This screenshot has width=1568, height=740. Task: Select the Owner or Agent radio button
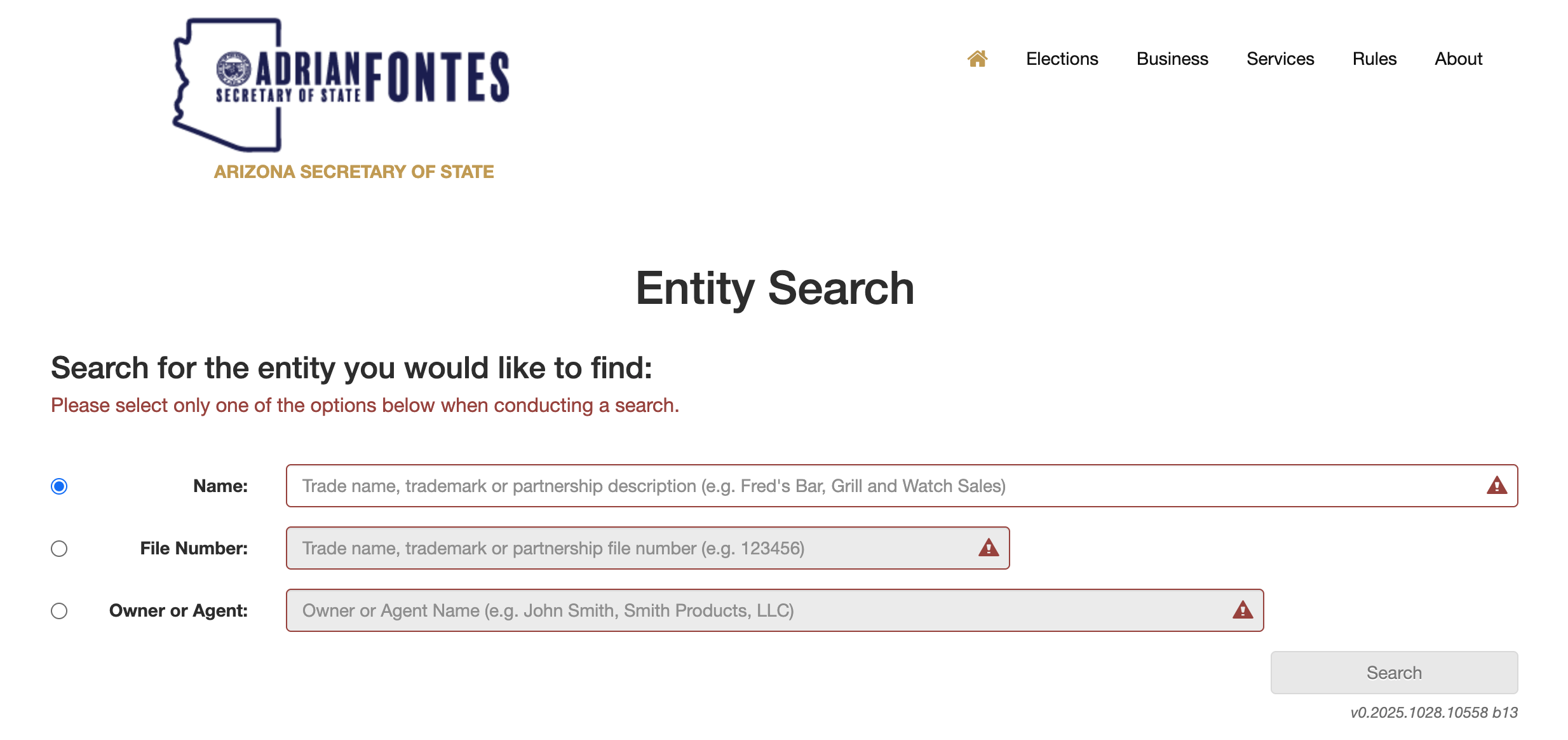tap(59, 611)
